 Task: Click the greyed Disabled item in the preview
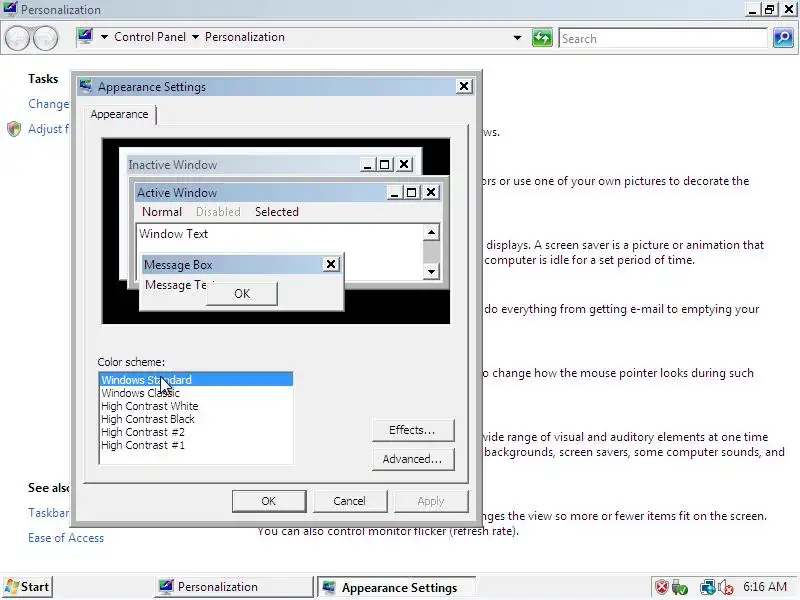point(218,212)
